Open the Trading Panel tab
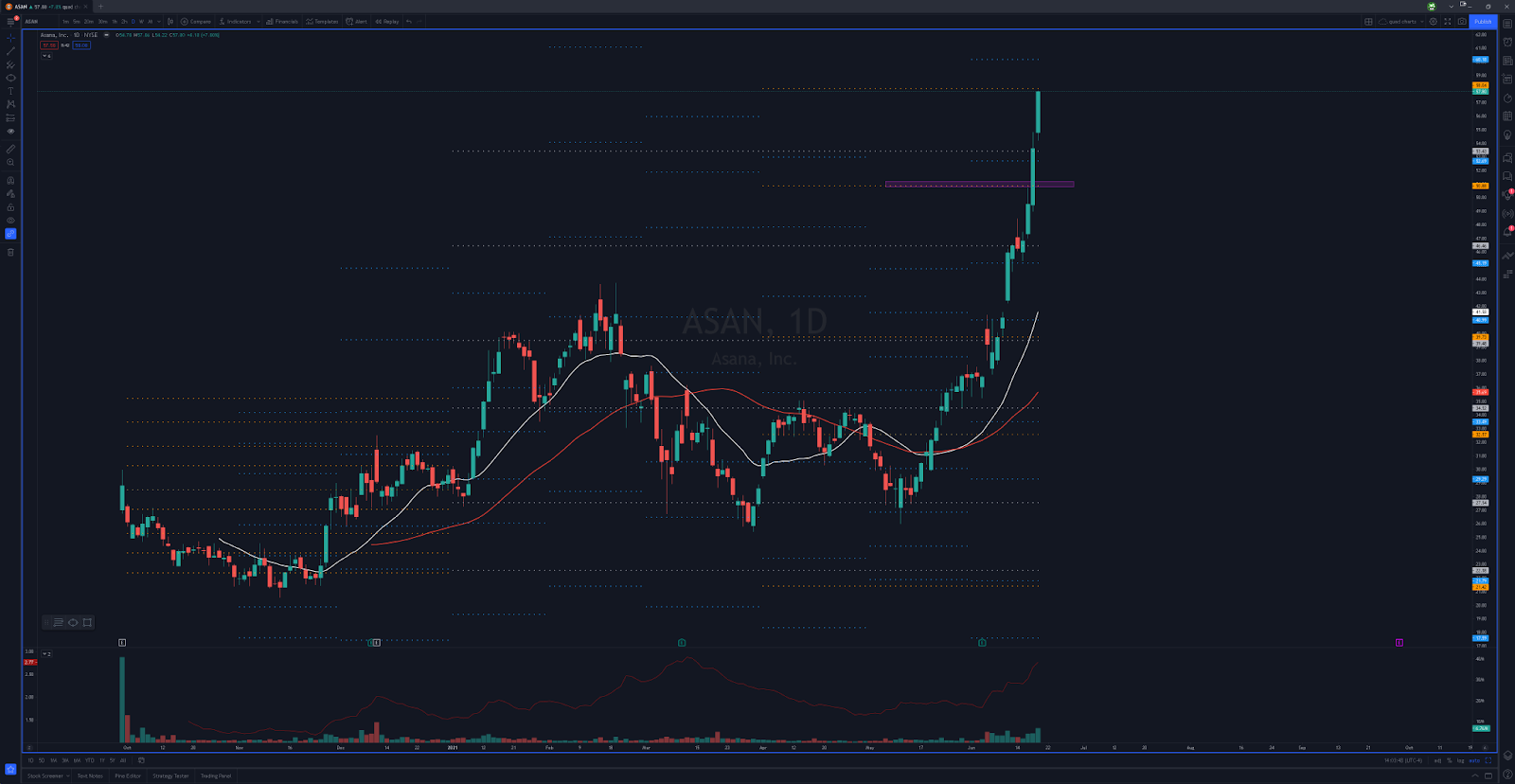Viewport: 1515px width, 784px height. [x=215, y=776]
